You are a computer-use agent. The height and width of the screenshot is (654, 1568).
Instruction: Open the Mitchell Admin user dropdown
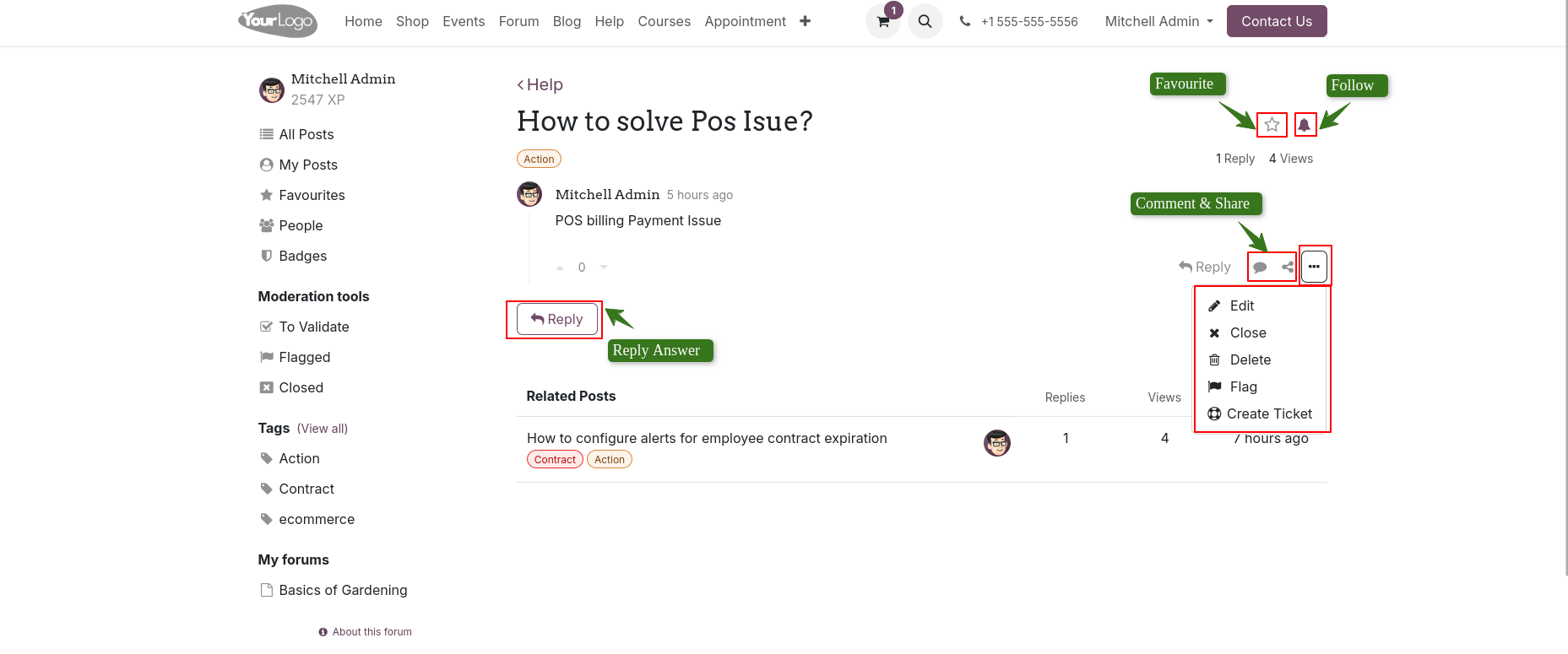click(1158, 21)
